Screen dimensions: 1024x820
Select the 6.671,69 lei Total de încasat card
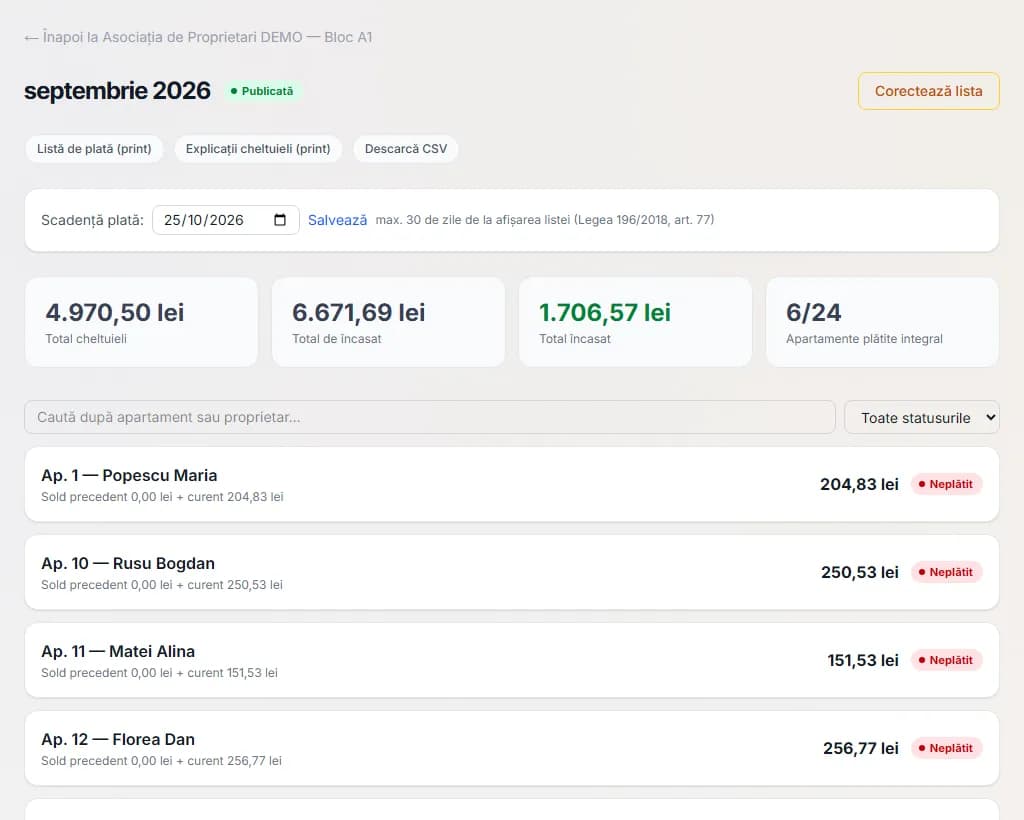[388, 322]
